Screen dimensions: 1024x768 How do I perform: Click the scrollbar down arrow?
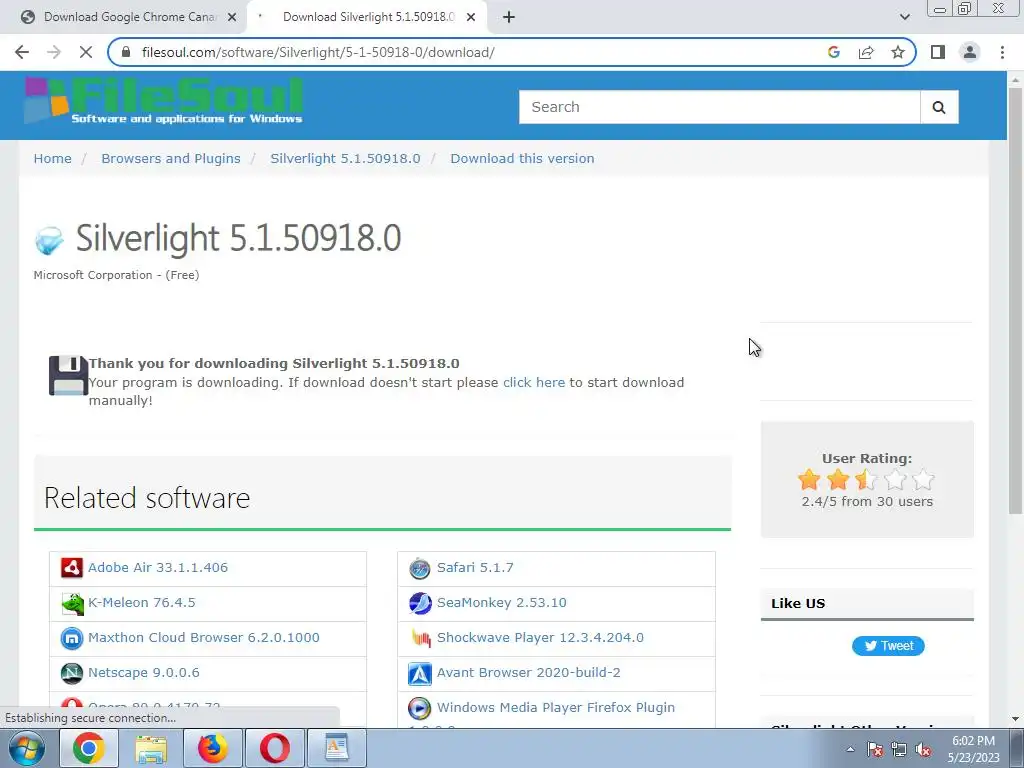pos(1015,719)
